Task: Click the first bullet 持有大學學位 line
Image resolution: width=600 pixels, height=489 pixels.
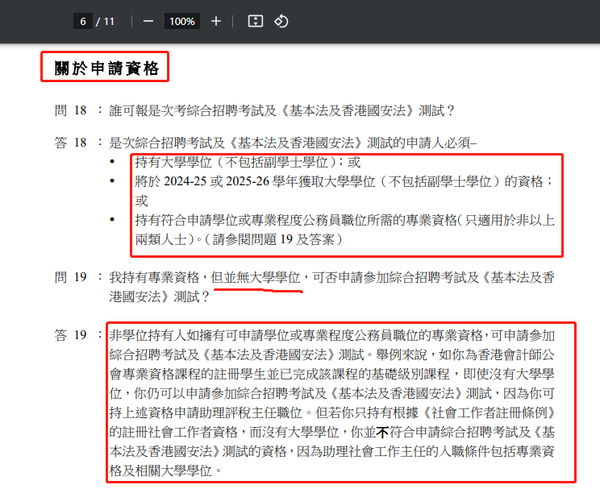Action: pyautogui.click(x=248, y=162)
